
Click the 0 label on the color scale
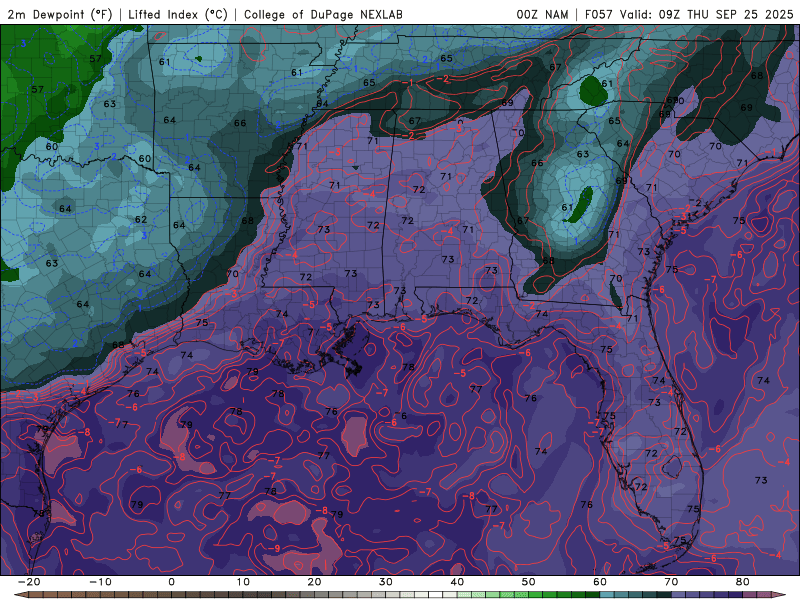pos(171,582)
